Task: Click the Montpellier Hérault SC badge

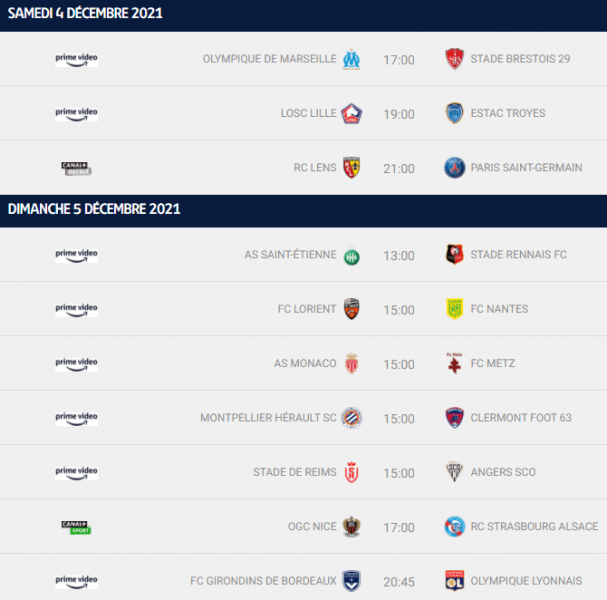Action: coord(351,418)
